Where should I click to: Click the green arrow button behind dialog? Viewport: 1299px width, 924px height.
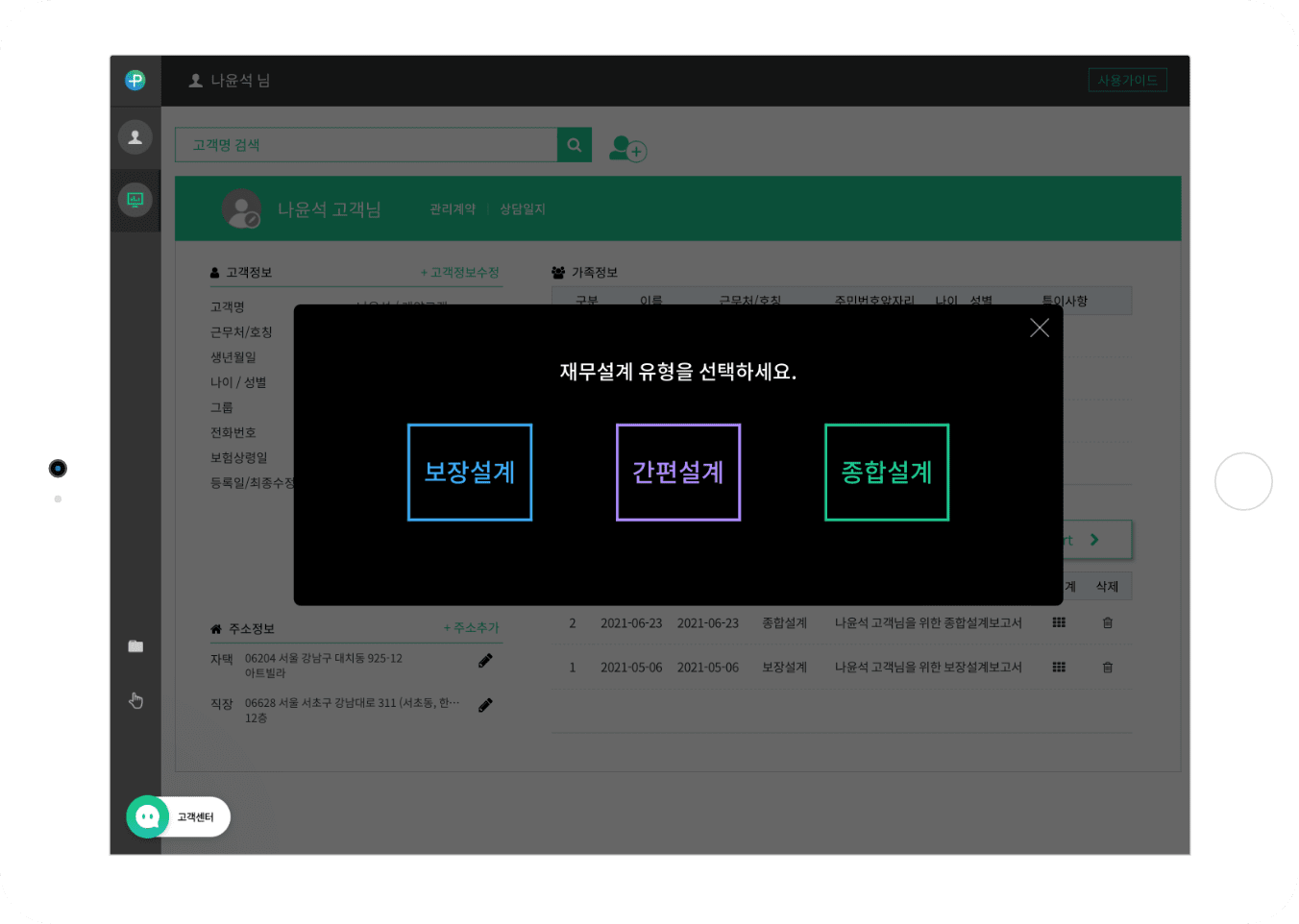click(1097, 540)
